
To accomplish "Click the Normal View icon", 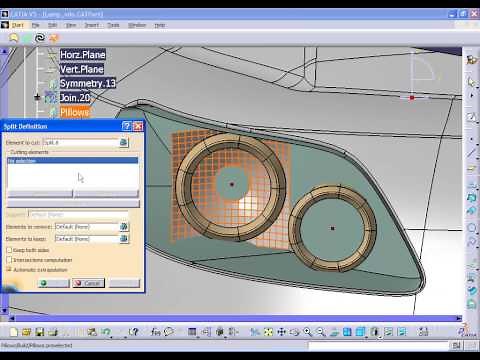I will click(x=334, y=332).
